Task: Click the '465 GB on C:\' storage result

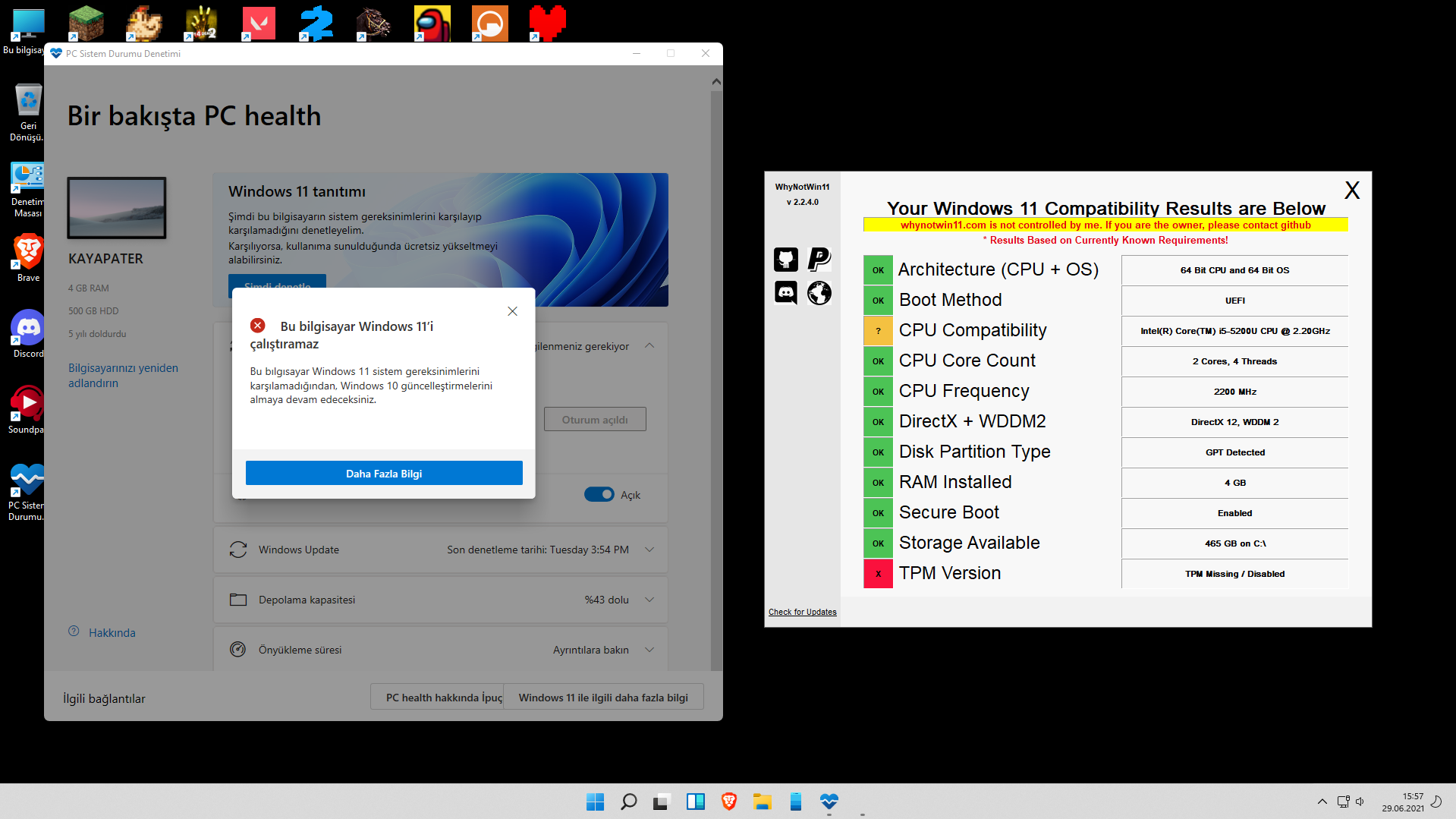Action: [1234, 543]
